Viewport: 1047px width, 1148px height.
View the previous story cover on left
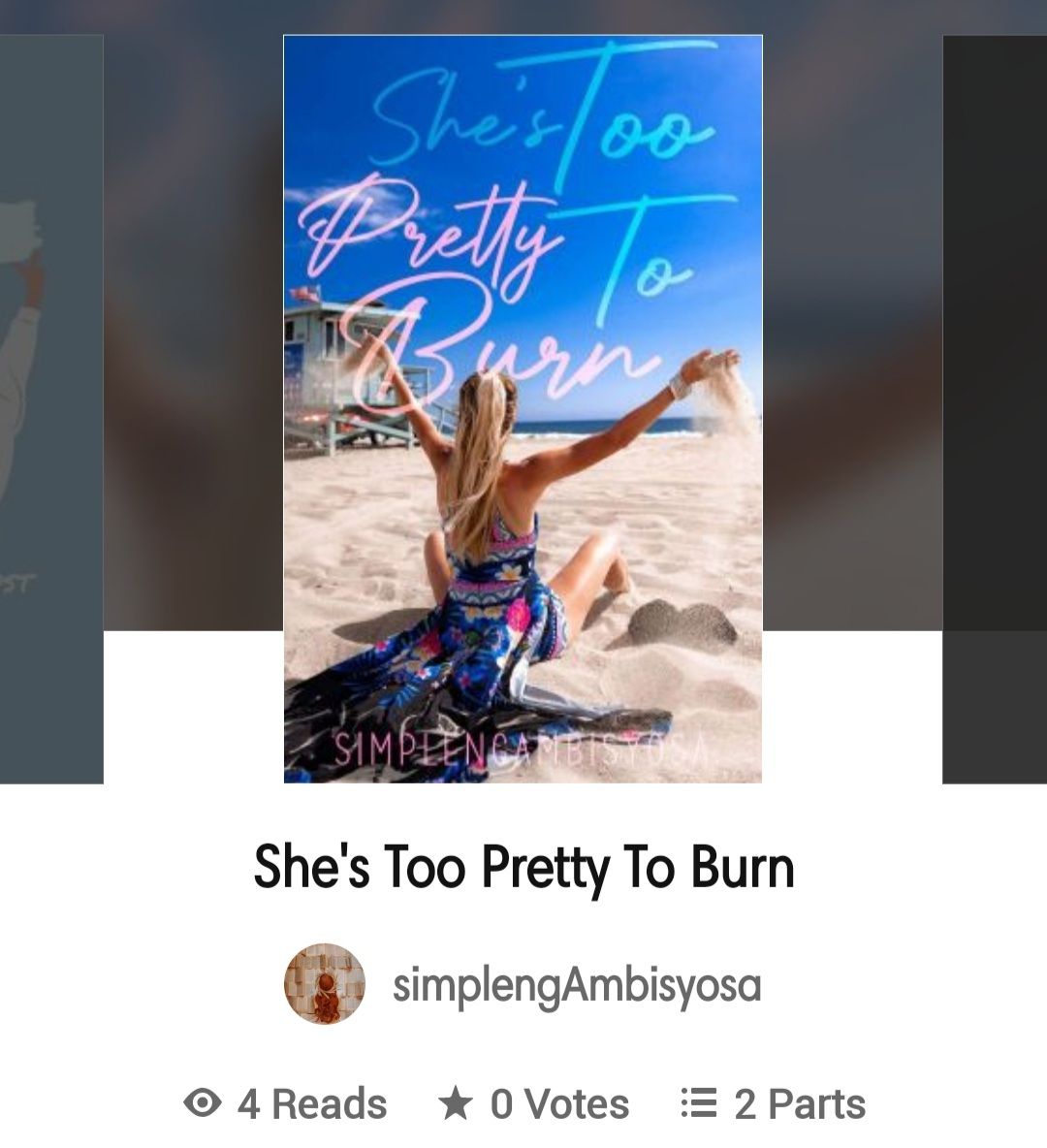tap(51, 408)
